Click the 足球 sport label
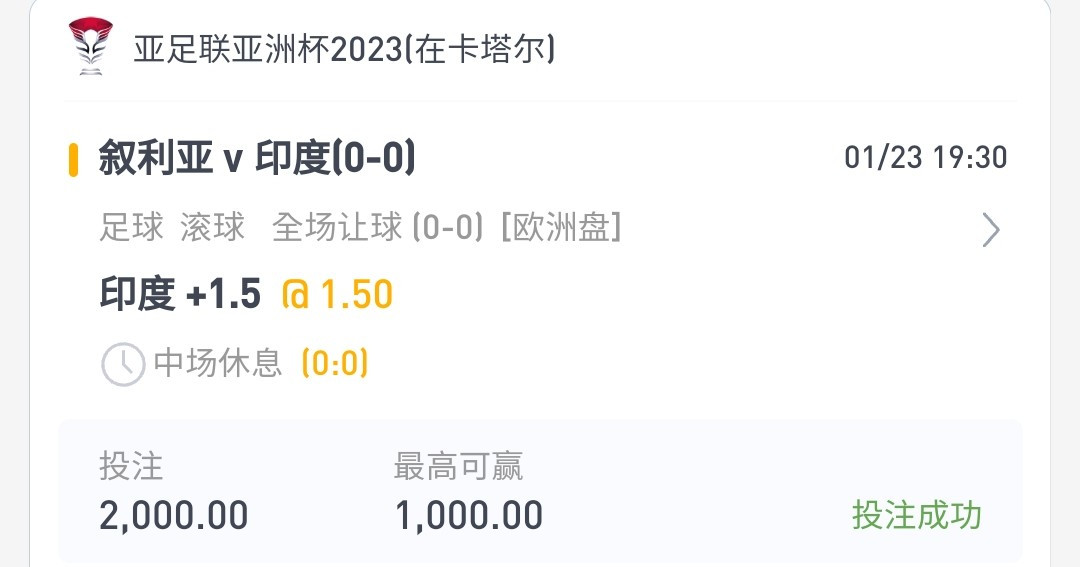This screenshot has height=567, width=1080. (132, 227)
